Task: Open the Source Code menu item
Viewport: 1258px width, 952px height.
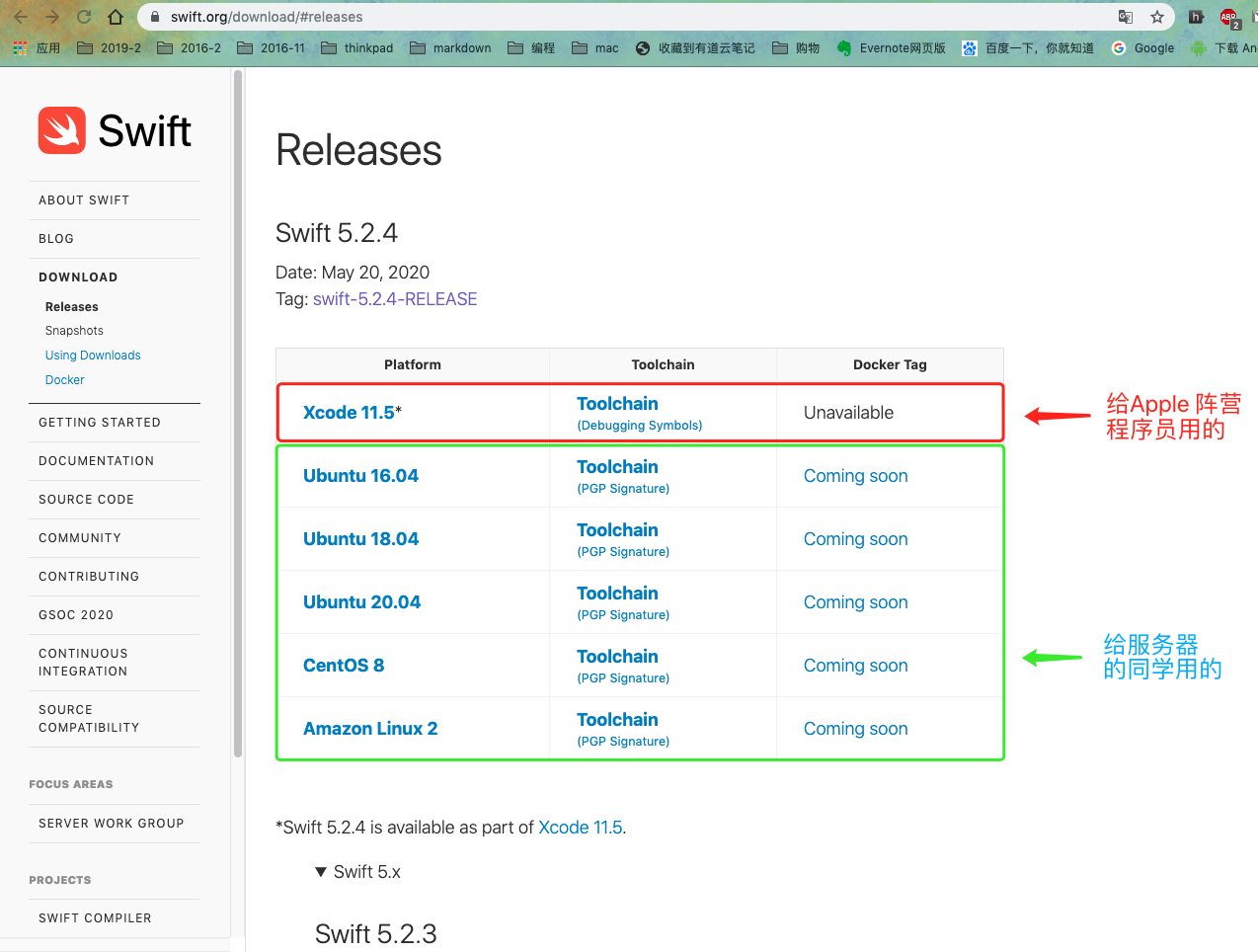Action: pyautogui.click(x=86, y=500)
